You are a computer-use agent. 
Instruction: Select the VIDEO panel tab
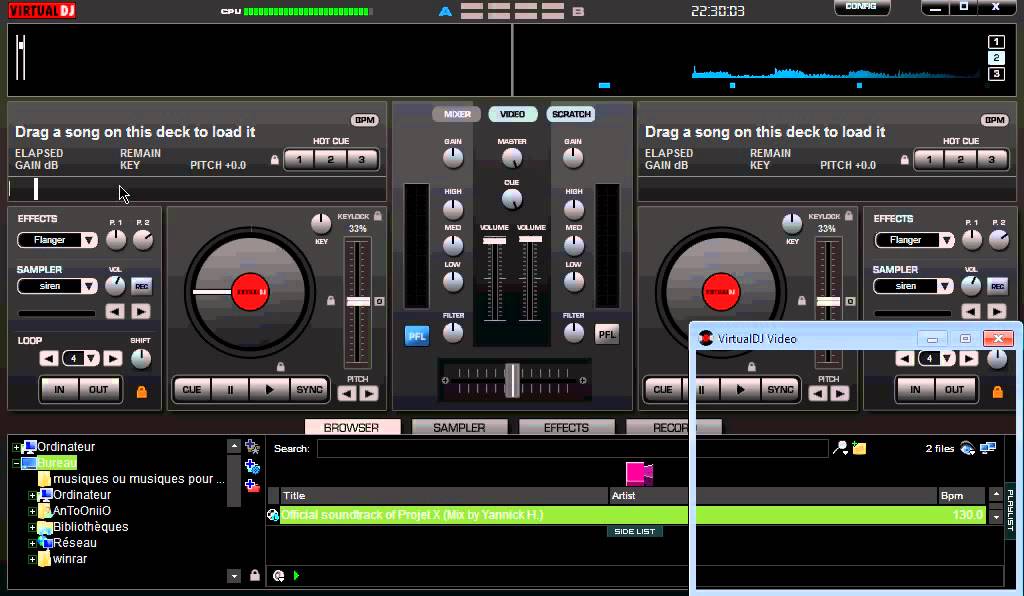click(513, 114)
